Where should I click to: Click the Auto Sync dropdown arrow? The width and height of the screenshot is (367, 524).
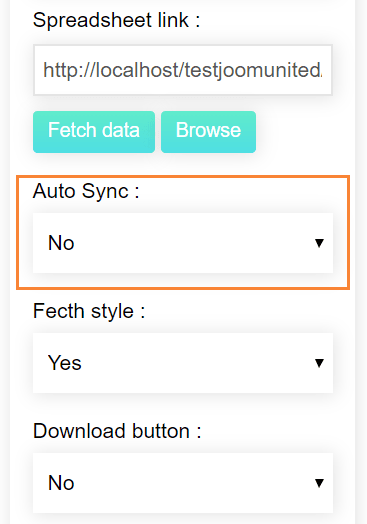(x=320, y=243)
